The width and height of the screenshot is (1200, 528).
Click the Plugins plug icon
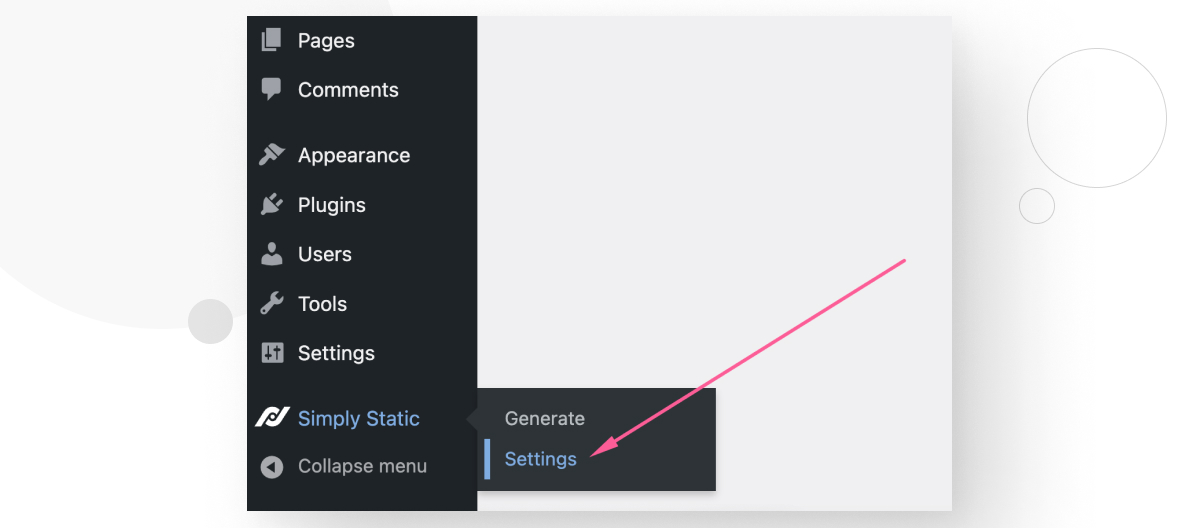coord(271,204)
